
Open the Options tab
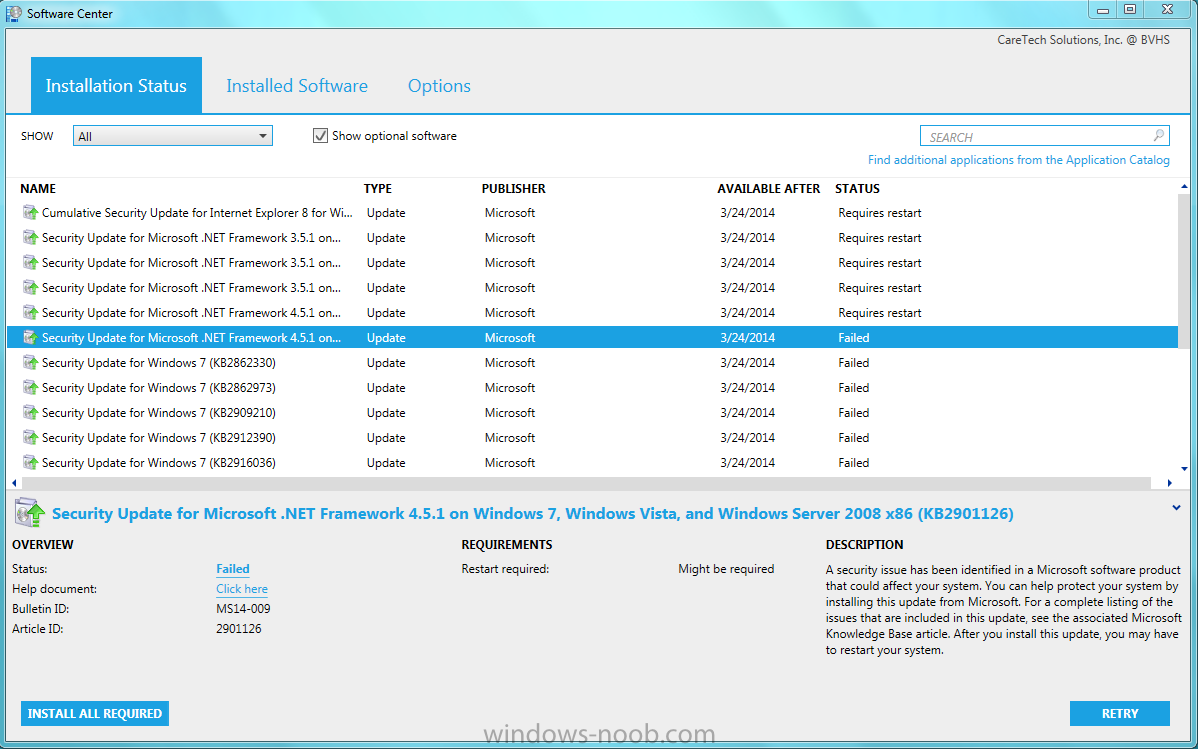439,86
